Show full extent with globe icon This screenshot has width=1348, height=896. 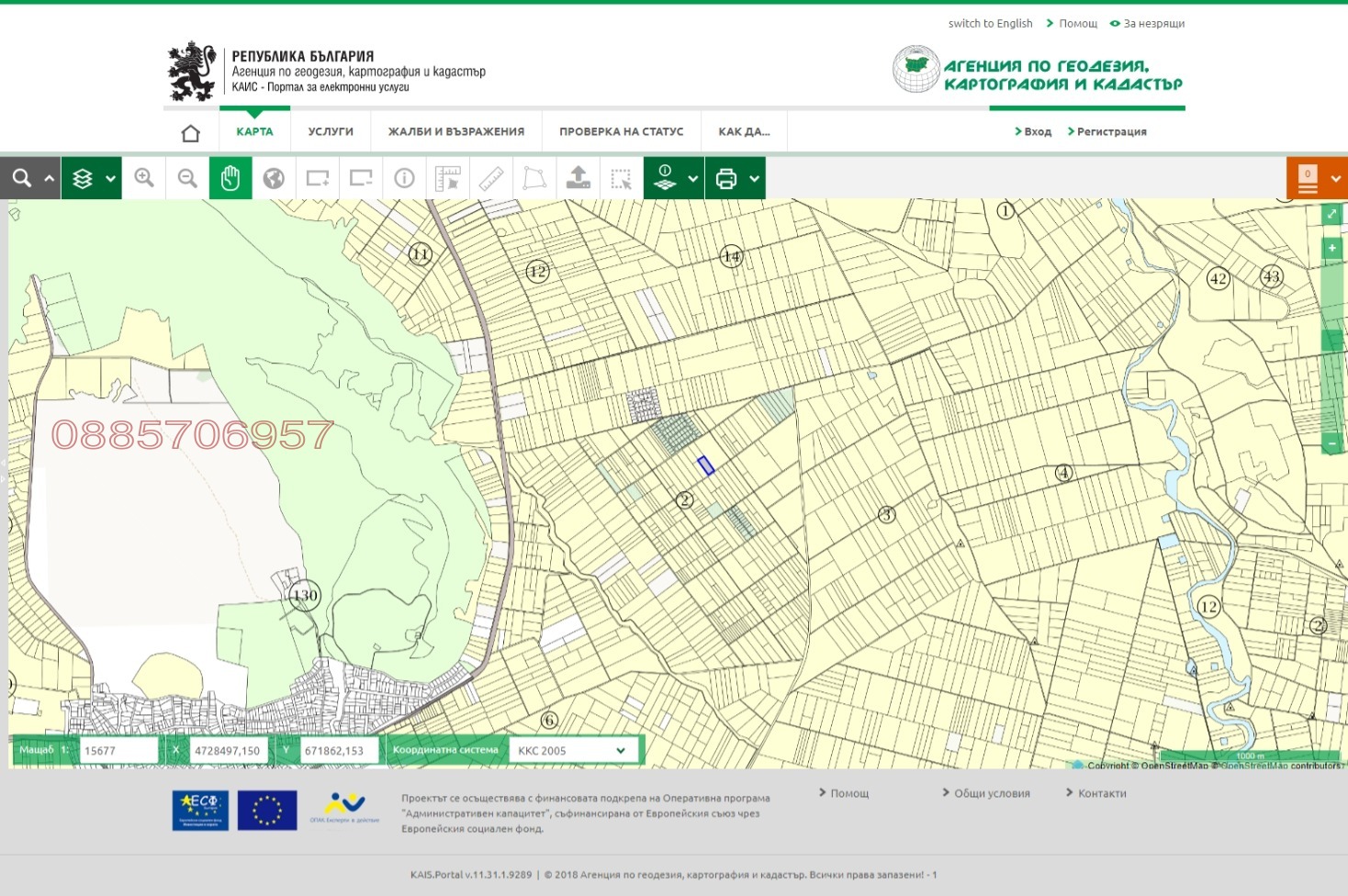[x=274, y=178]
